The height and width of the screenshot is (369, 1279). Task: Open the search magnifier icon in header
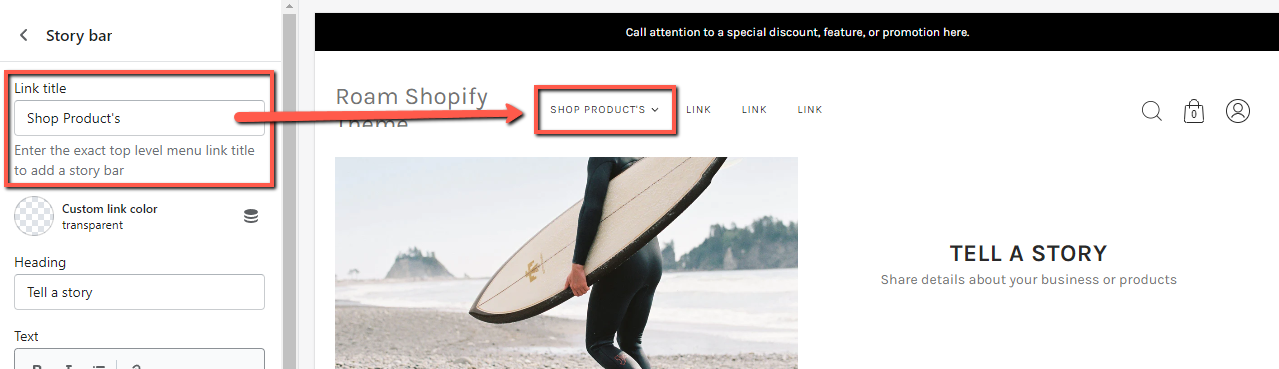[1152, 110]
